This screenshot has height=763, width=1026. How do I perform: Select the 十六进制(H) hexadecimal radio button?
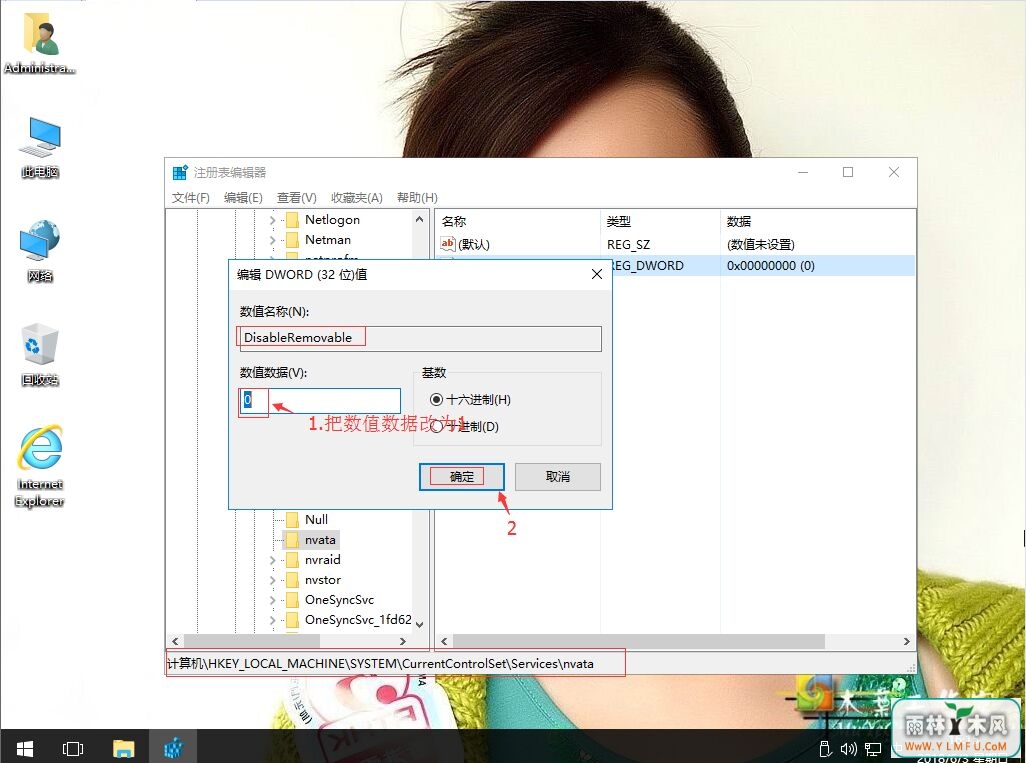pyautogui.click(x=436, y=399)
